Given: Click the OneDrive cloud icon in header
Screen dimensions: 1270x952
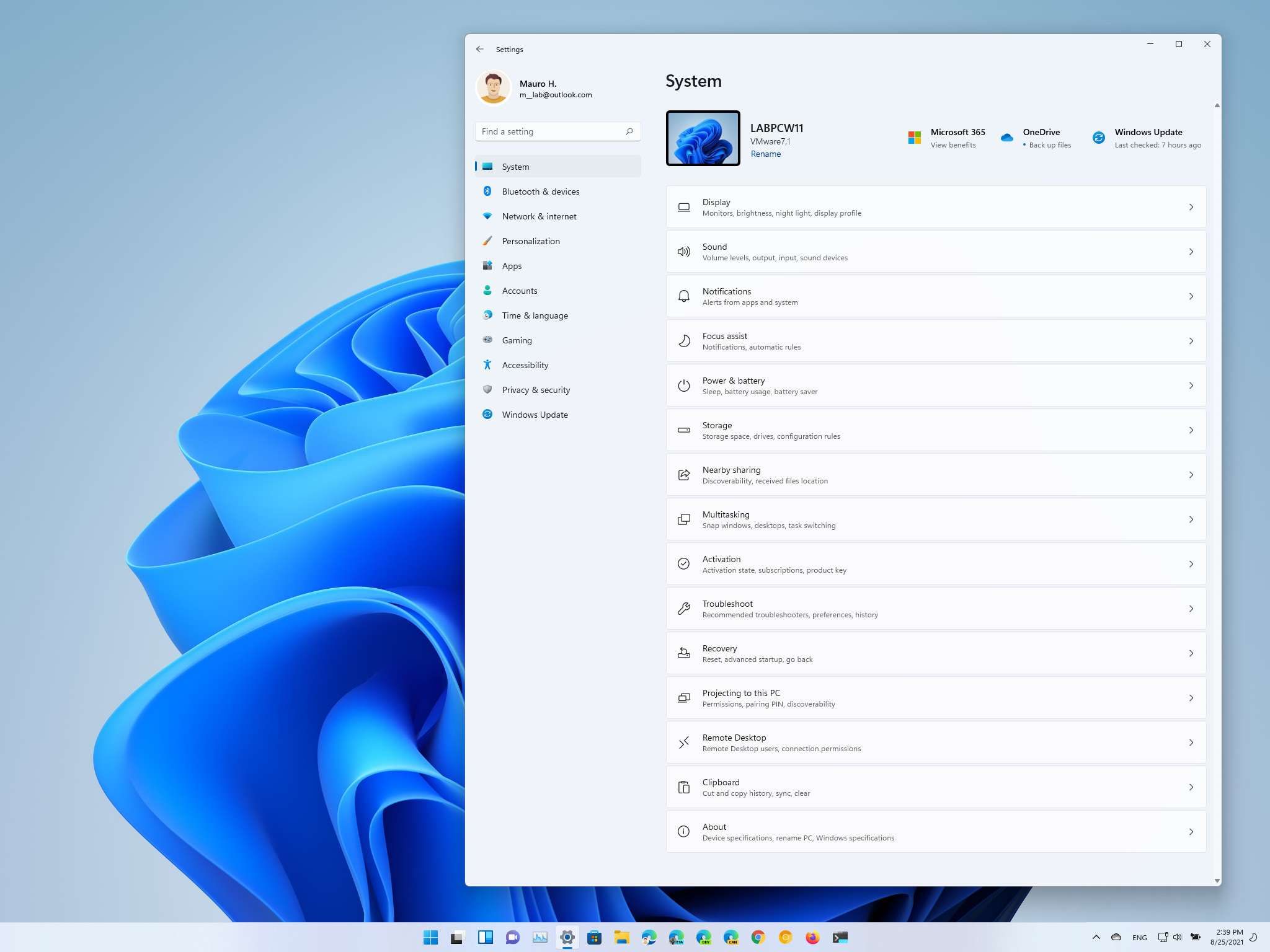Looking at the screenshot, I should pos(1006,138).
